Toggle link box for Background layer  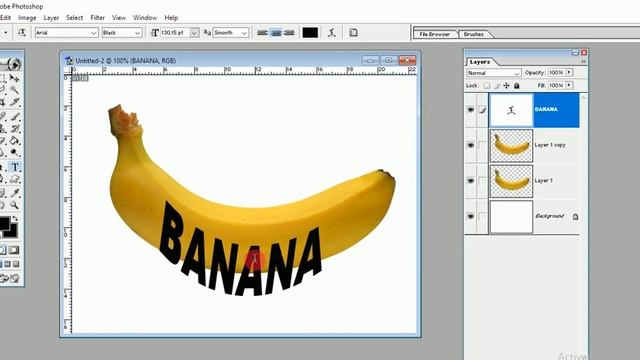point(482,216)
